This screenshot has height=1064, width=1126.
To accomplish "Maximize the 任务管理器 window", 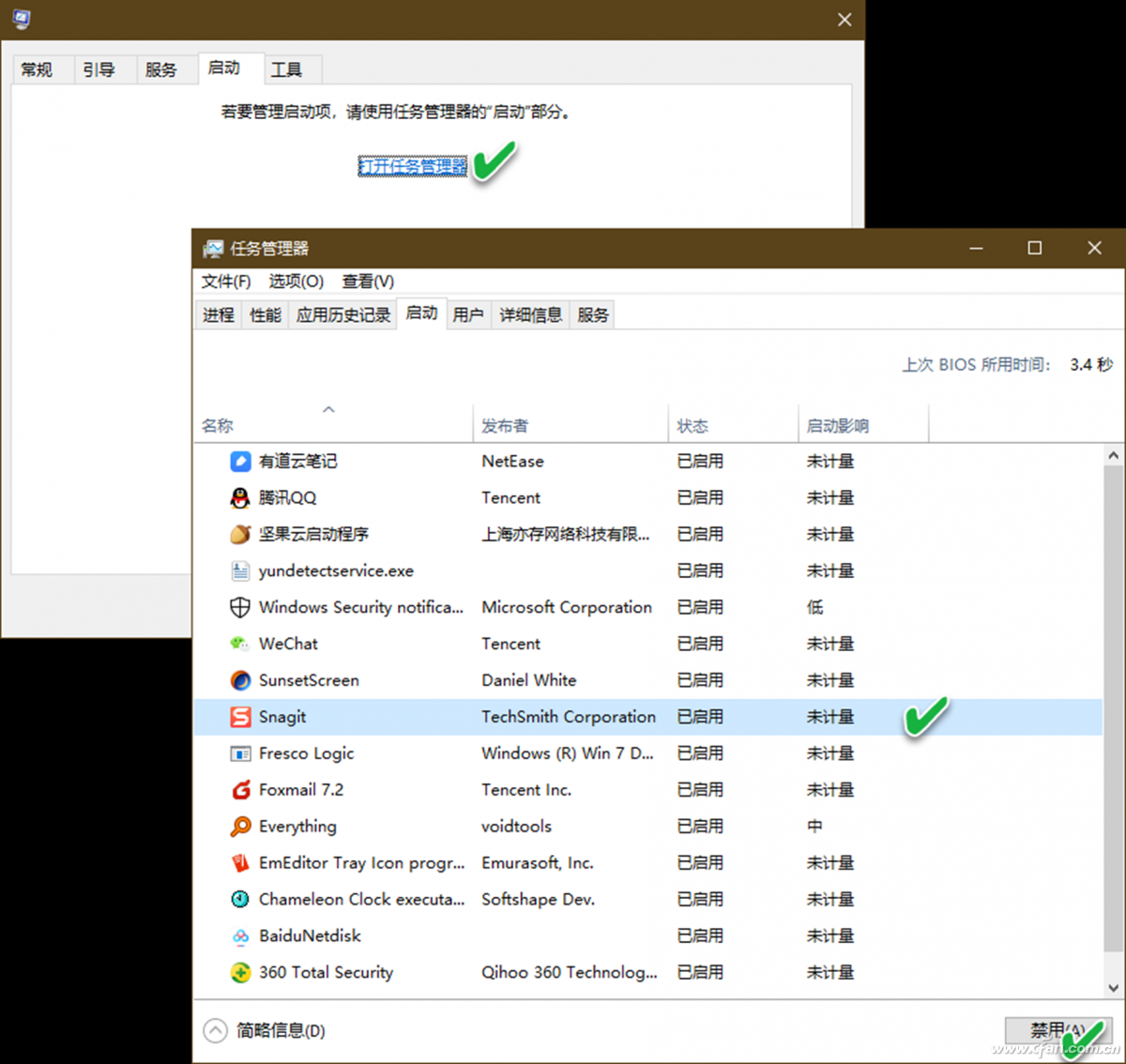I will tap(1035, 248).
